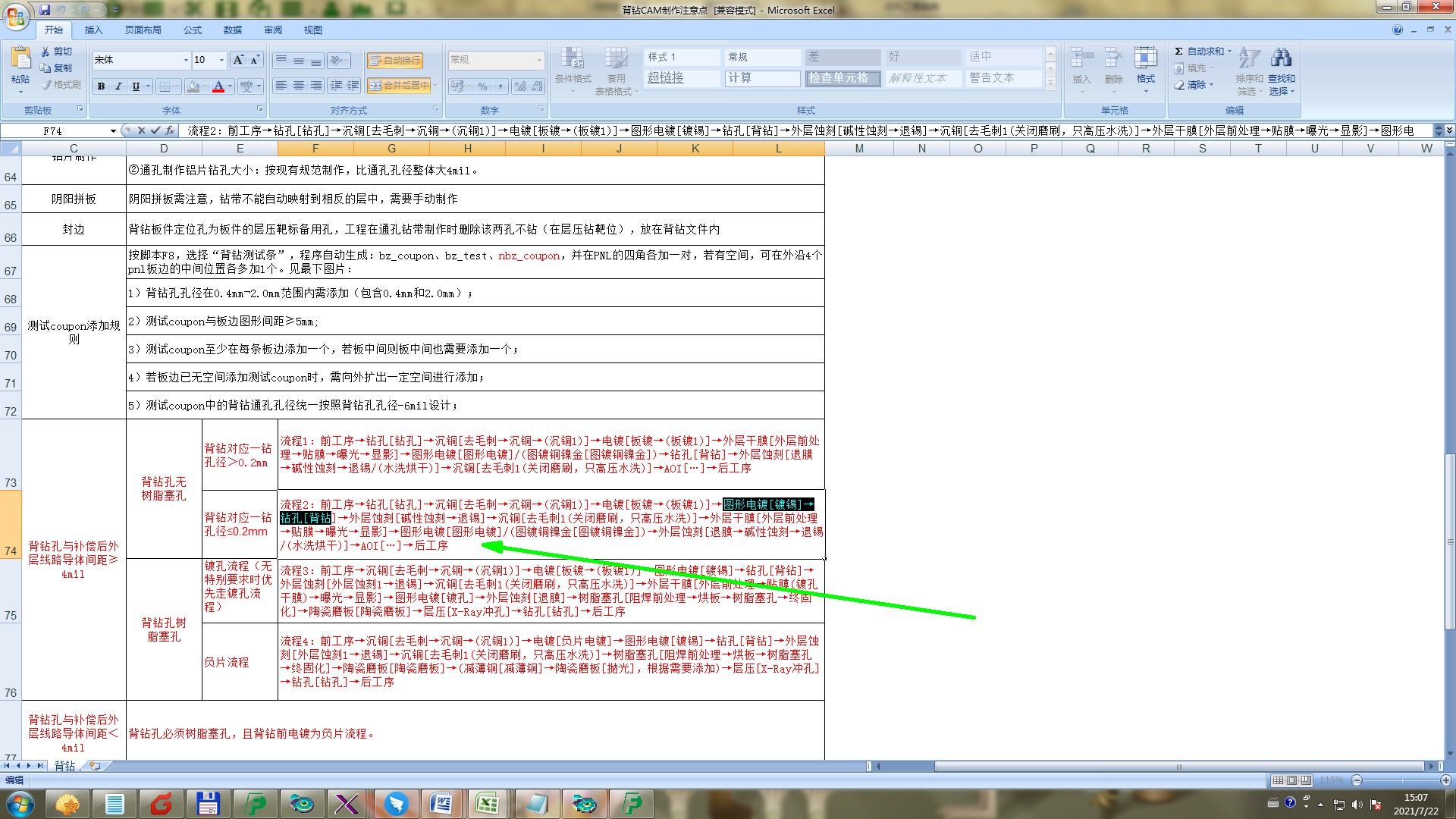This screenshot has height=819, width=1456.
Task: Click the insert function fx icon
Action: (x=170, y=130)
